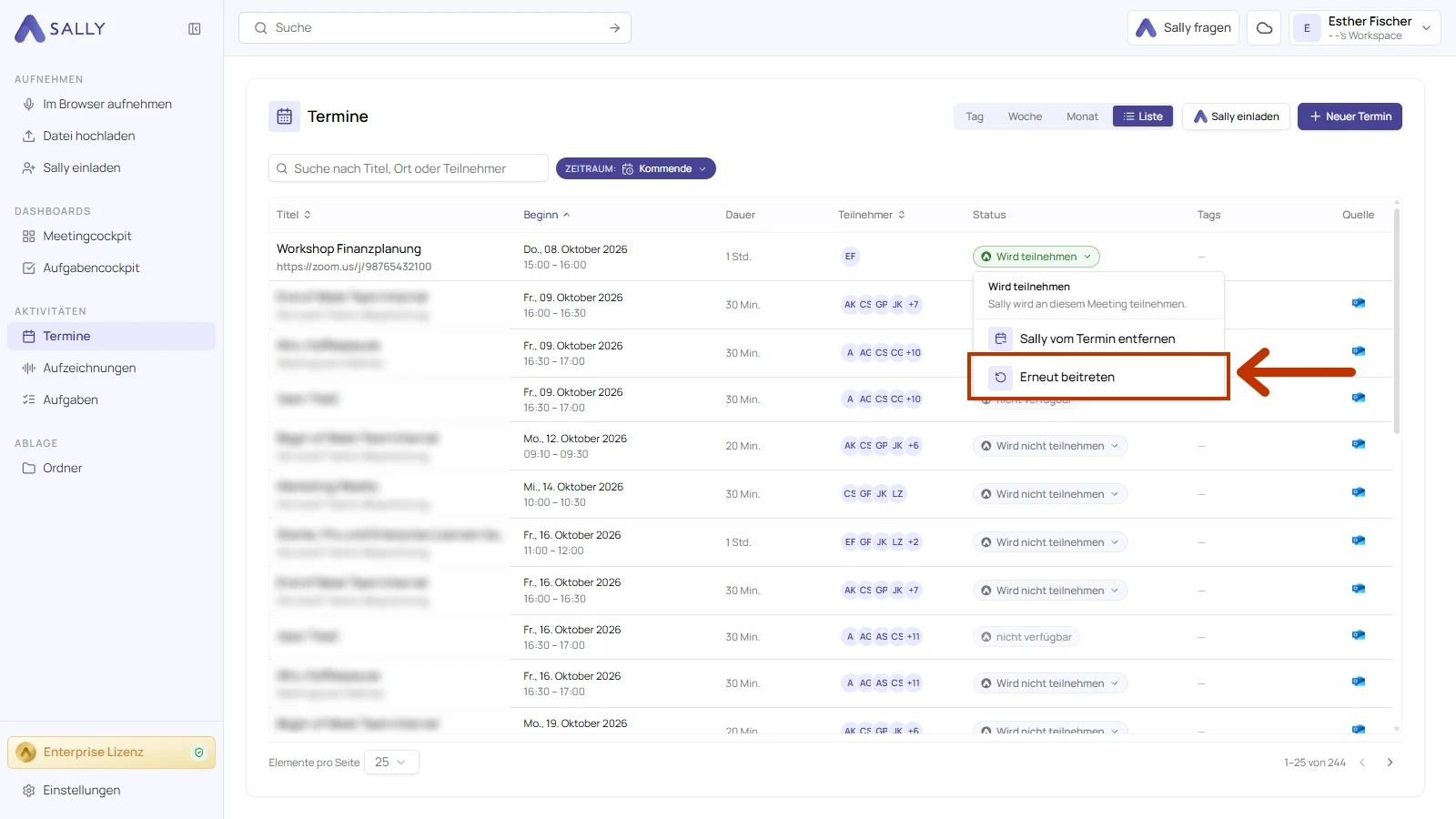Click the cloud icon in the top bar
The height and width of the screenshot is (819, 1456).
tap(1264, 28)
